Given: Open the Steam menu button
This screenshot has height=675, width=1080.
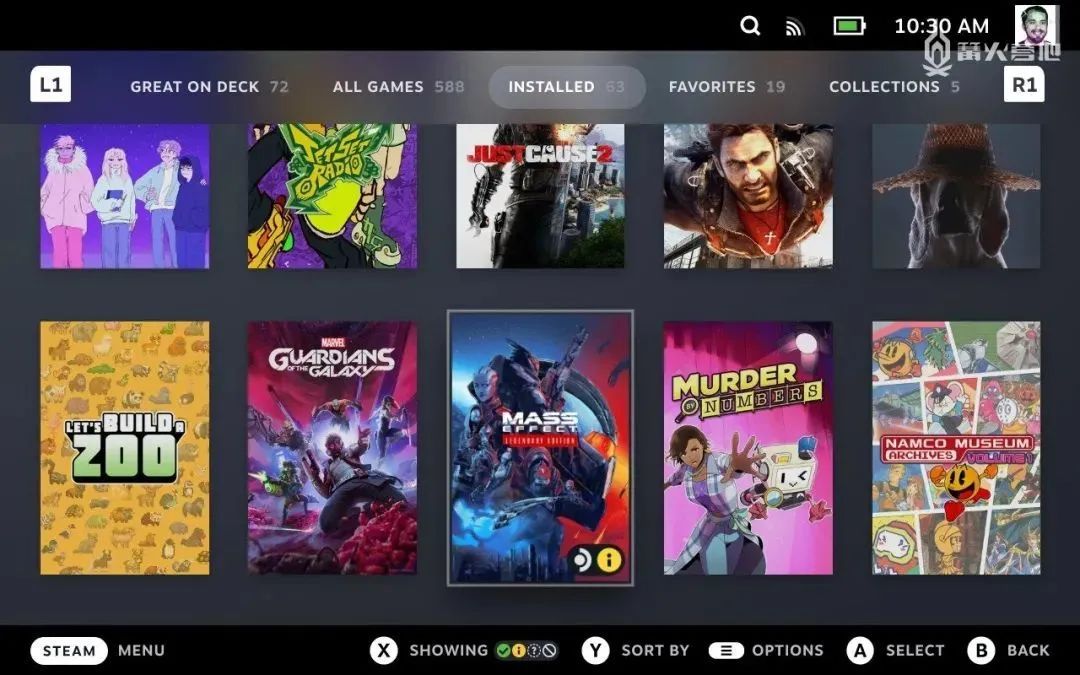Looking at the screenshot, I should 69,650.
